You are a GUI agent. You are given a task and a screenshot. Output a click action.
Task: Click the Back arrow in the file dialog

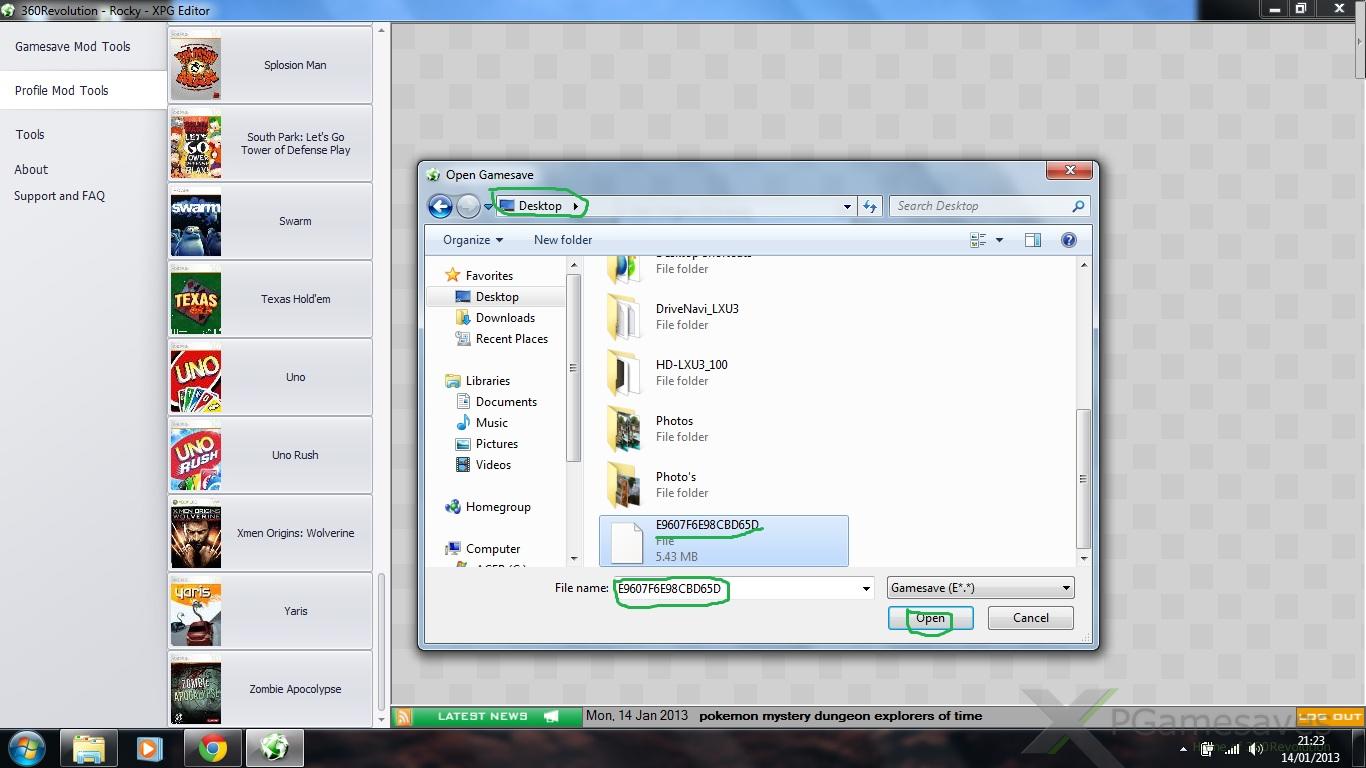pyautogui.click(x=440, y=206)
